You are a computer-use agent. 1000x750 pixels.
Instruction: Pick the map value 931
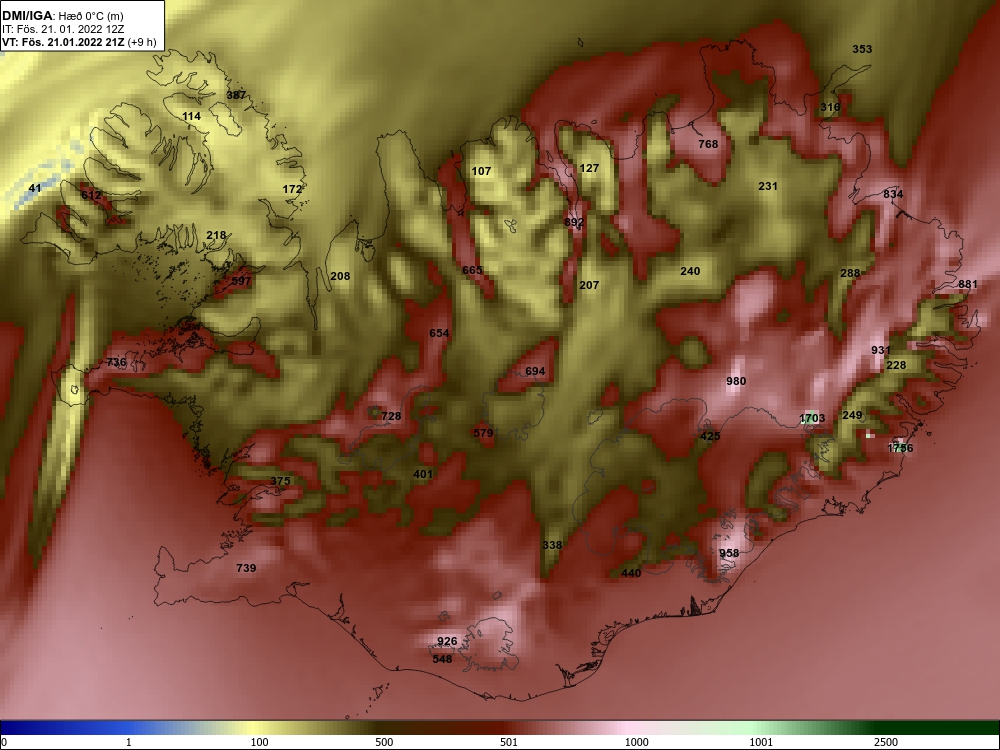click(881, 350)
